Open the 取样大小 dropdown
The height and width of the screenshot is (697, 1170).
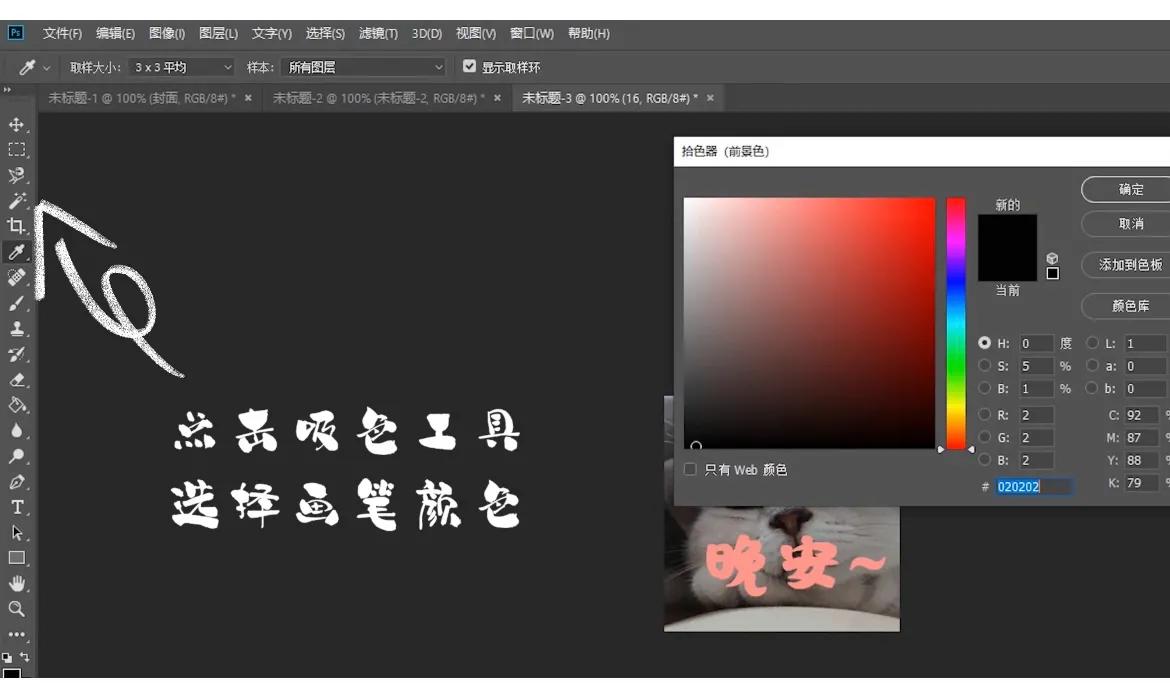click(180, 66)
